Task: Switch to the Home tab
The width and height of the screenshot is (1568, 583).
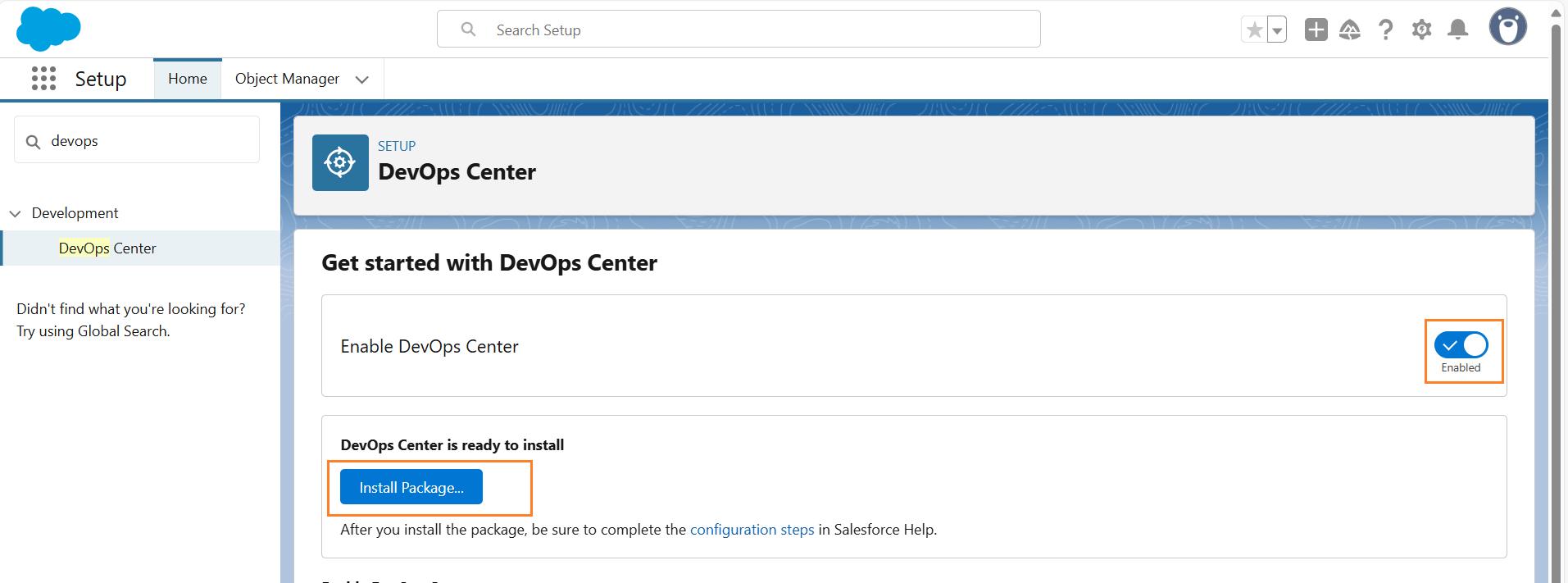Action: (x=188, y=79)
